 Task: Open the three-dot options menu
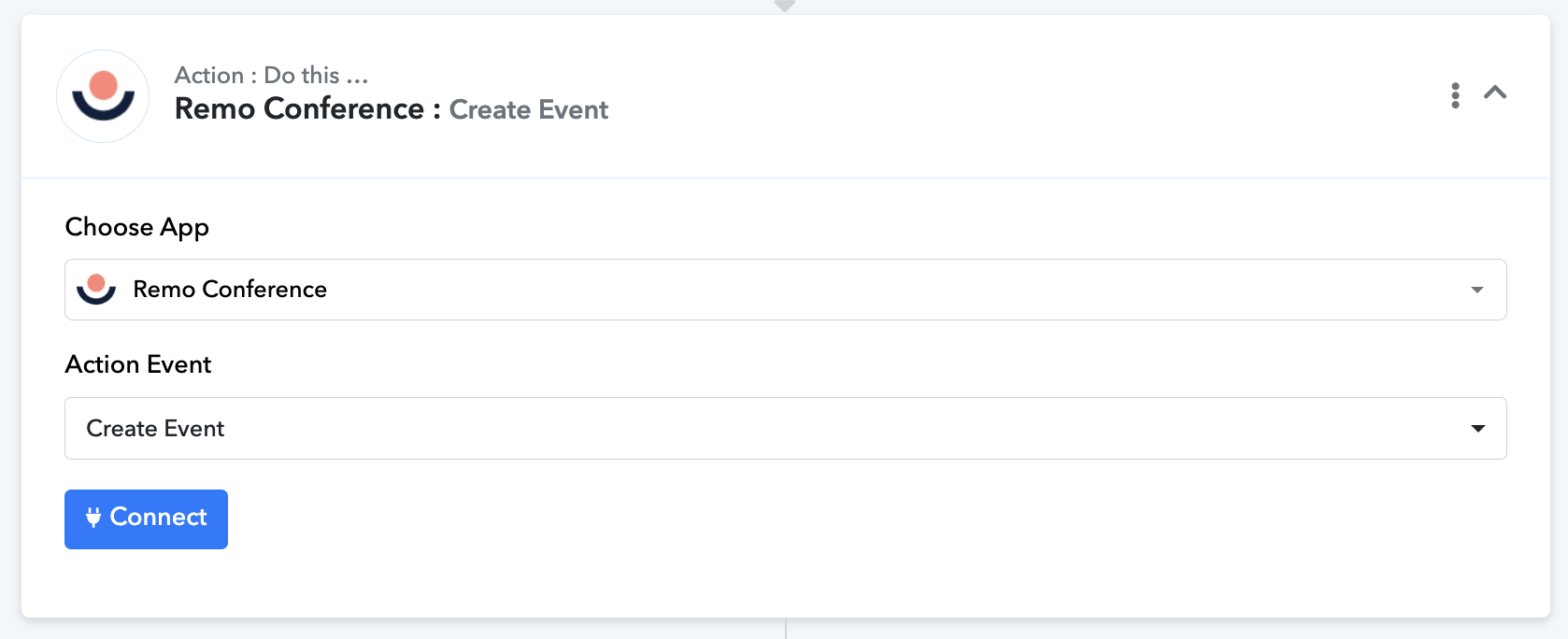tap(1455, 95)
